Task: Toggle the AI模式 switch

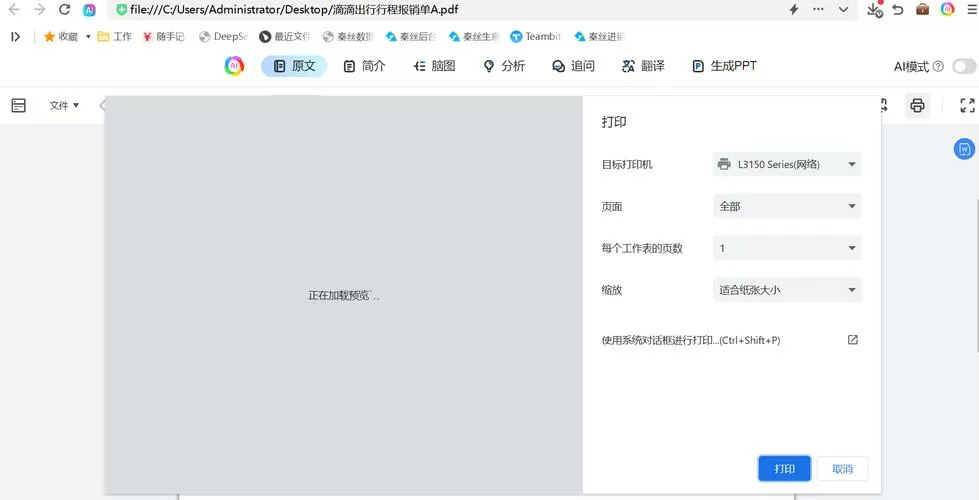Action: point(963,66)
